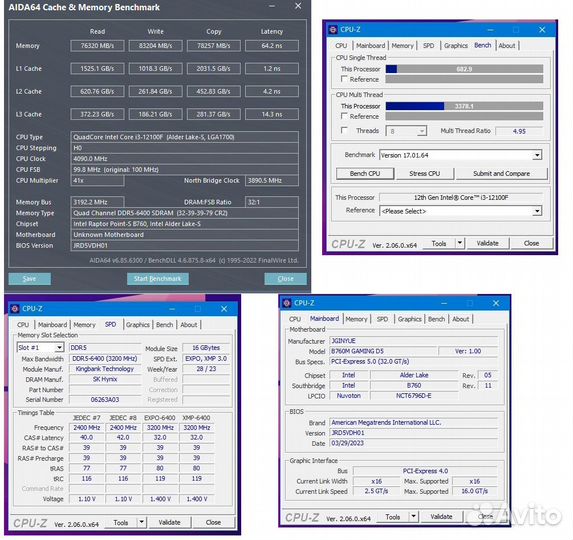Switch to Mainboard tab in Bench window

pos(371,46)
